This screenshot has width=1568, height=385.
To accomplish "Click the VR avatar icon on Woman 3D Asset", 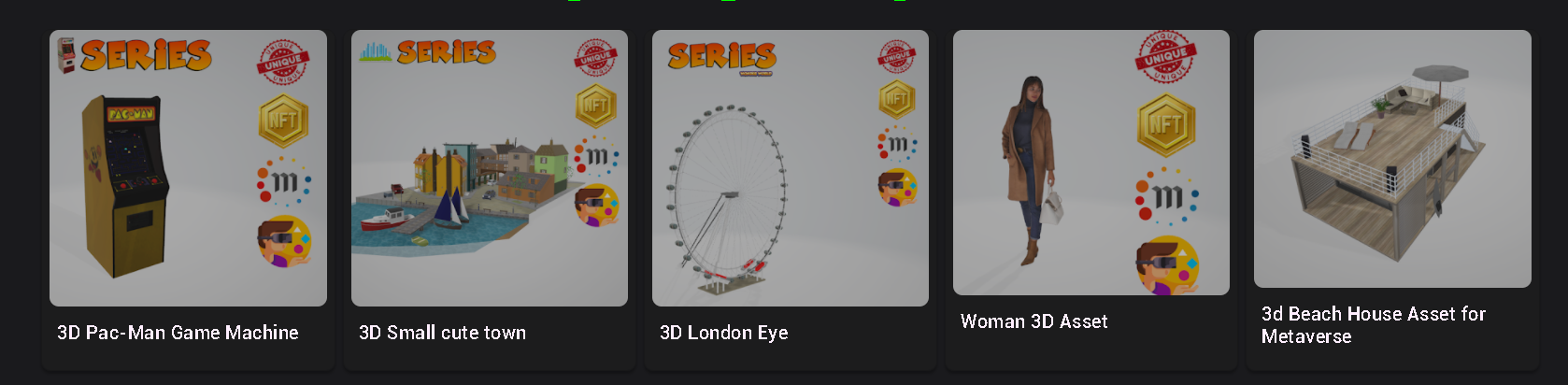I will tap(1167, 265).
